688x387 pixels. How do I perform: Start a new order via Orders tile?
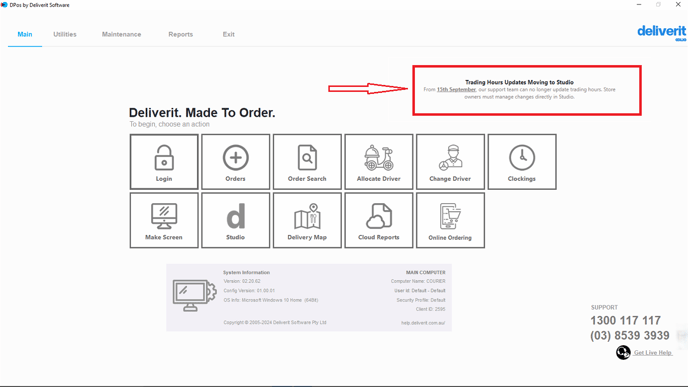click(236, 162)
